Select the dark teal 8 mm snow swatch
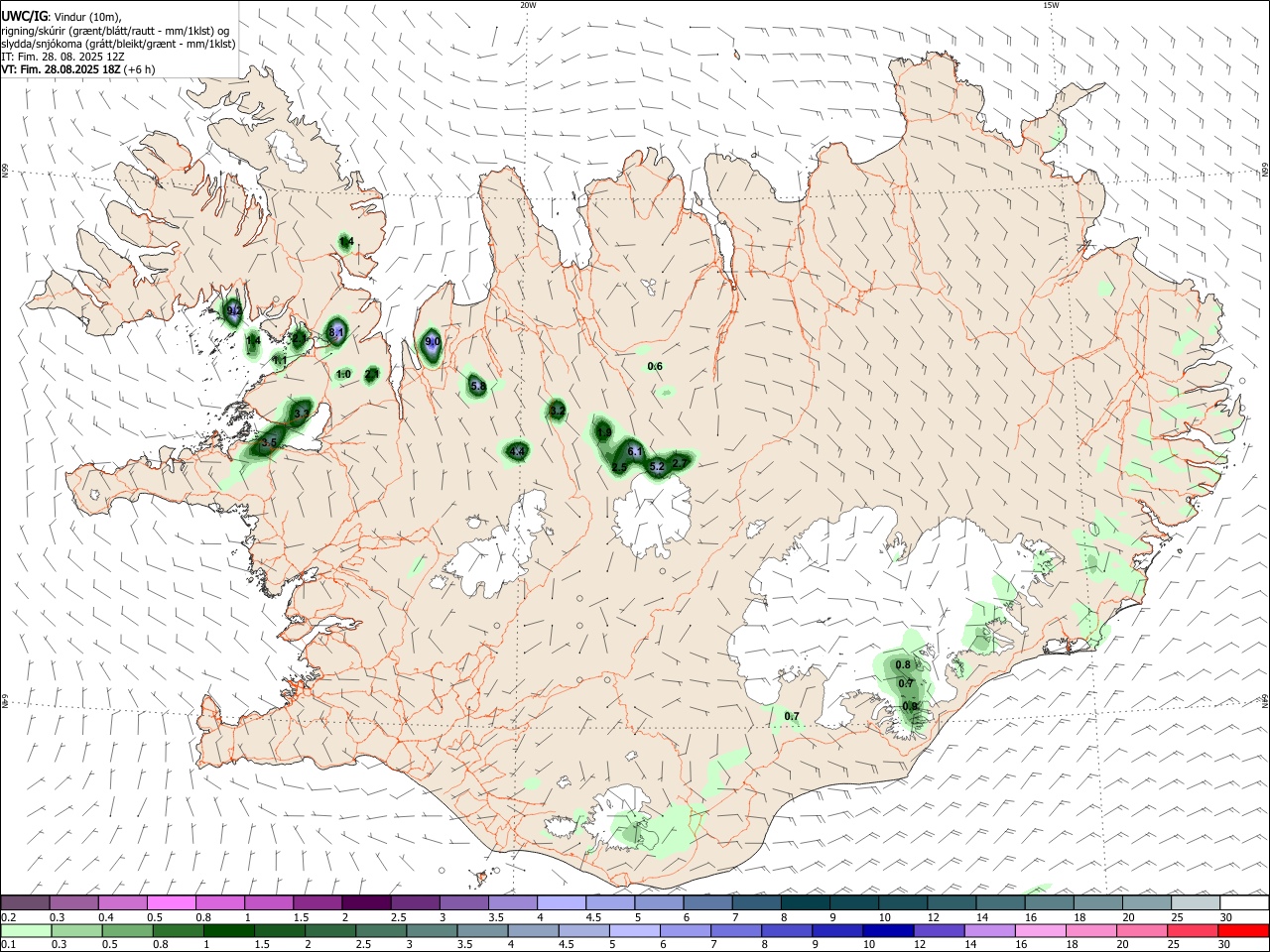 click(805, 902)
